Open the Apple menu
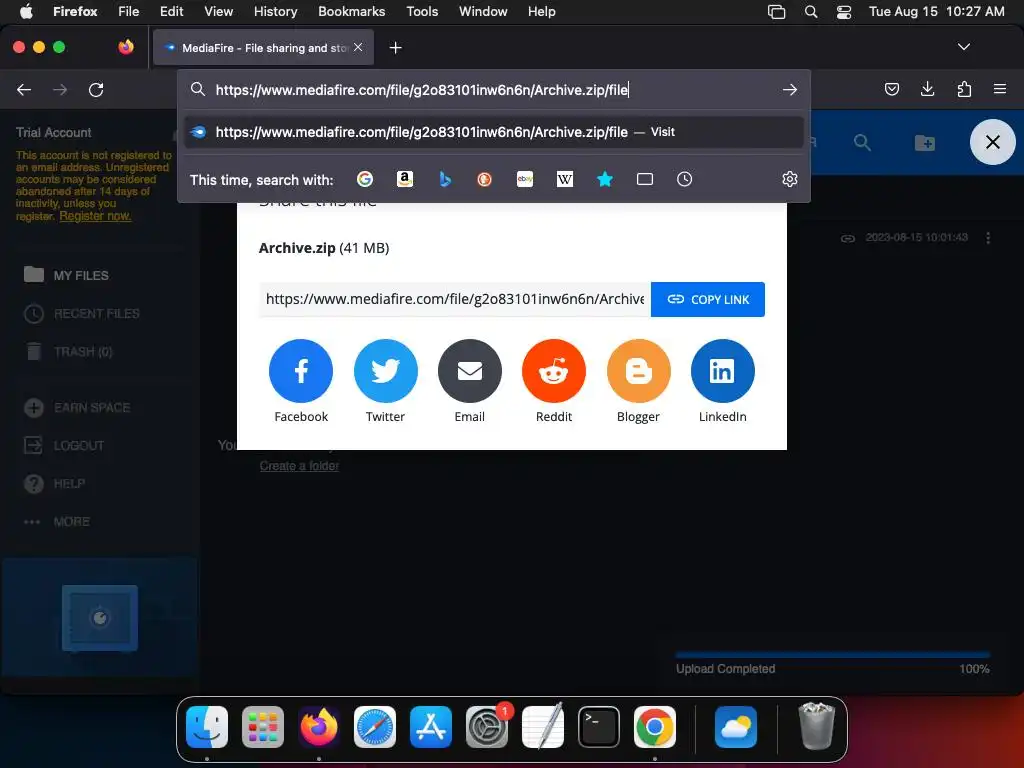Image resolution: width=1024 pixels, height=768 pixels. pos(26,11)
